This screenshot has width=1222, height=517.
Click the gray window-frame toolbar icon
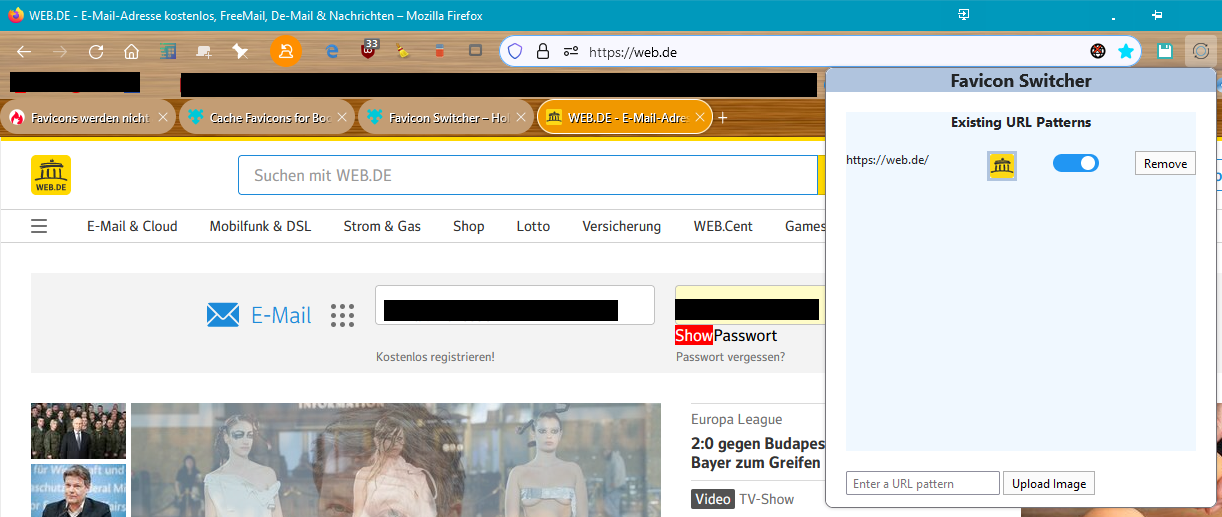(x=476, y=51)
